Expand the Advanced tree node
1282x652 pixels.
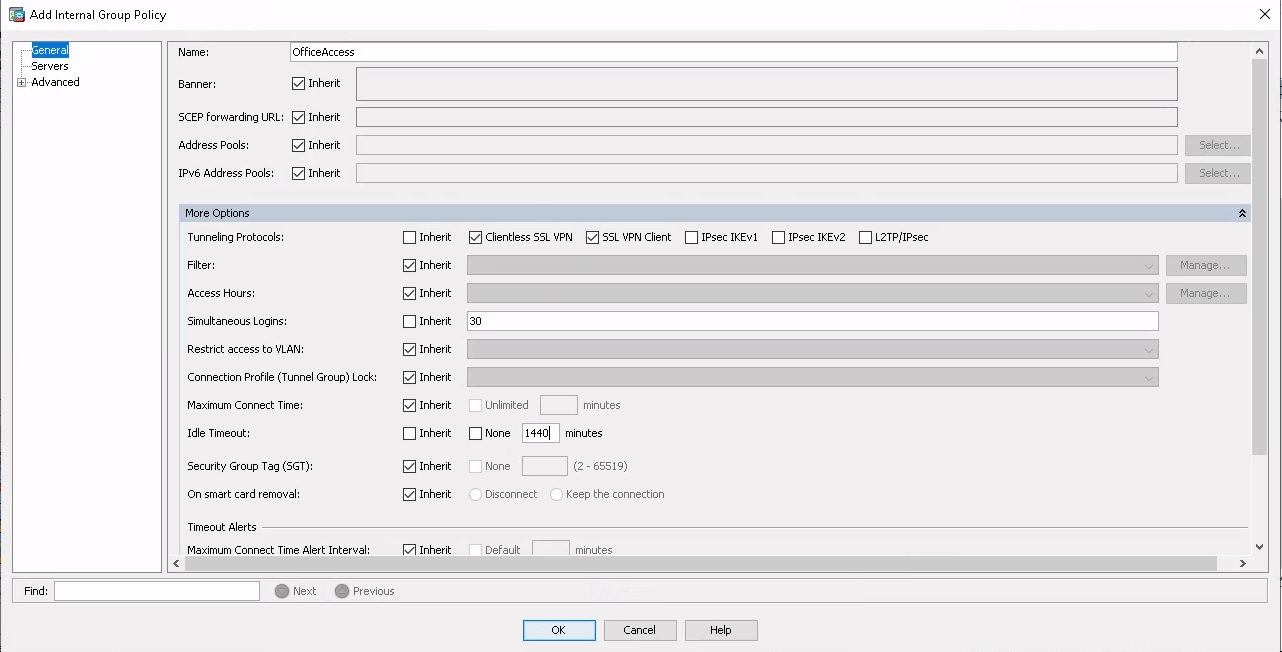point(20,82)
